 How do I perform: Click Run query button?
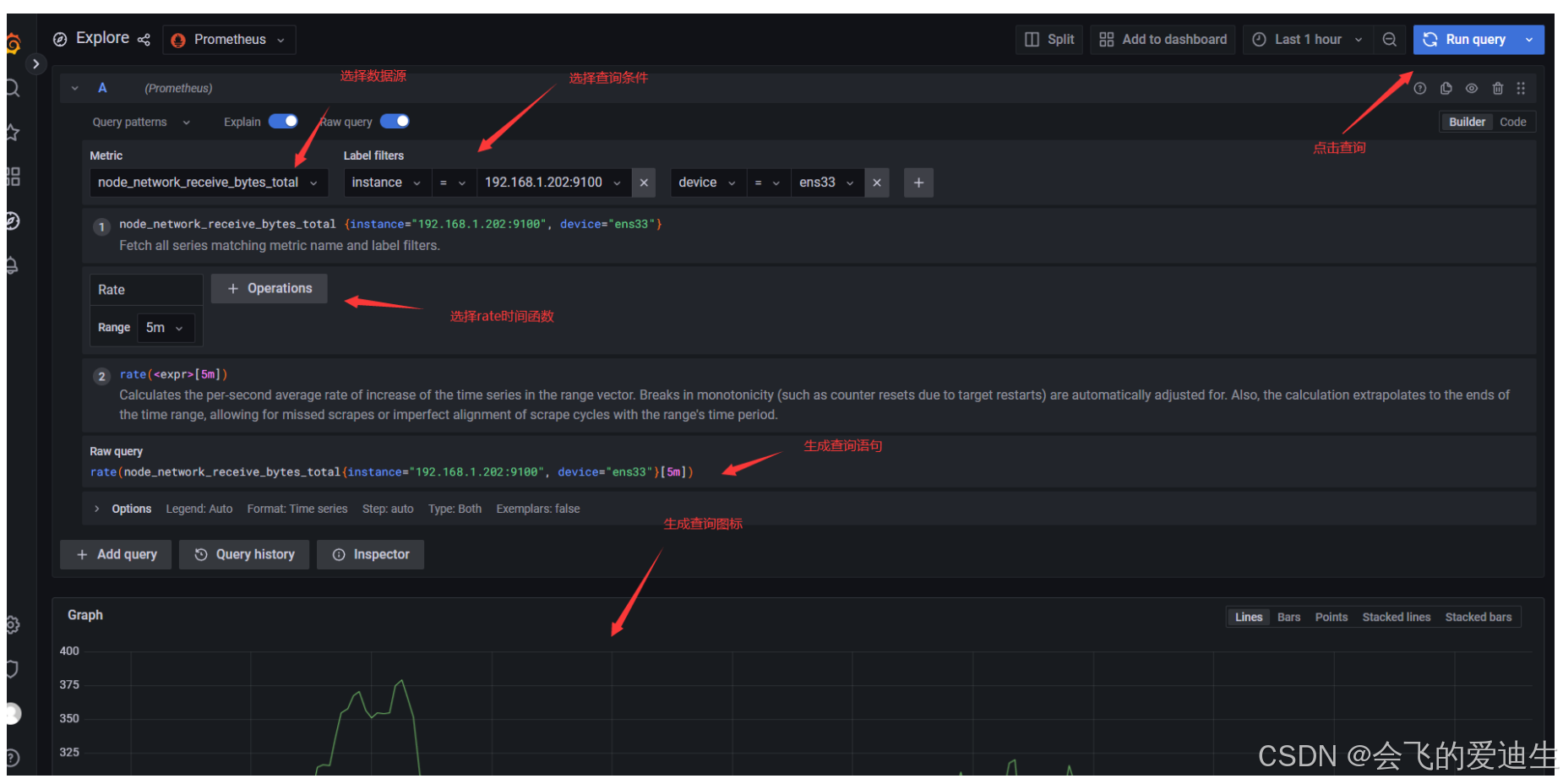tap(1464, 40)
